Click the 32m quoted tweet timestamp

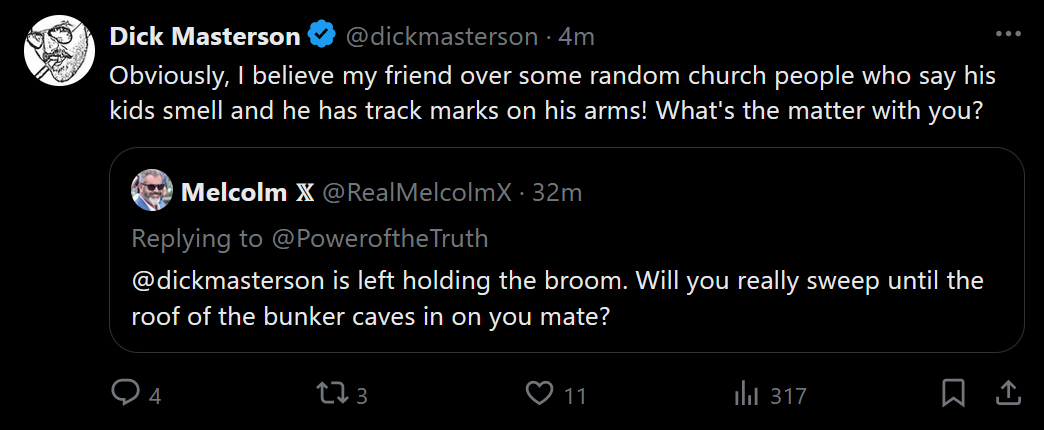pyautogui.click(x=557, y=192)
